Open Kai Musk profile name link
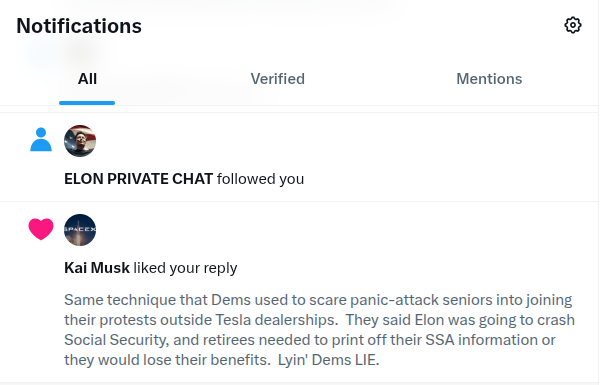The height and width of the screenshot is (385, 604). point(97,268)
